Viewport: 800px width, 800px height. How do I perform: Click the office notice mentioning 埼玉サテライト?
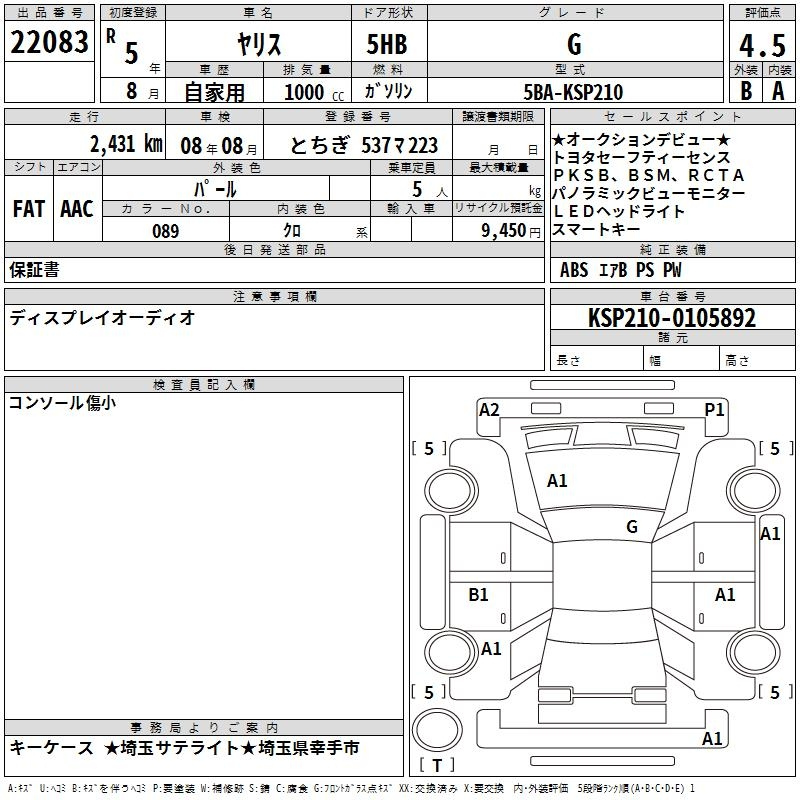coord(184,748)
